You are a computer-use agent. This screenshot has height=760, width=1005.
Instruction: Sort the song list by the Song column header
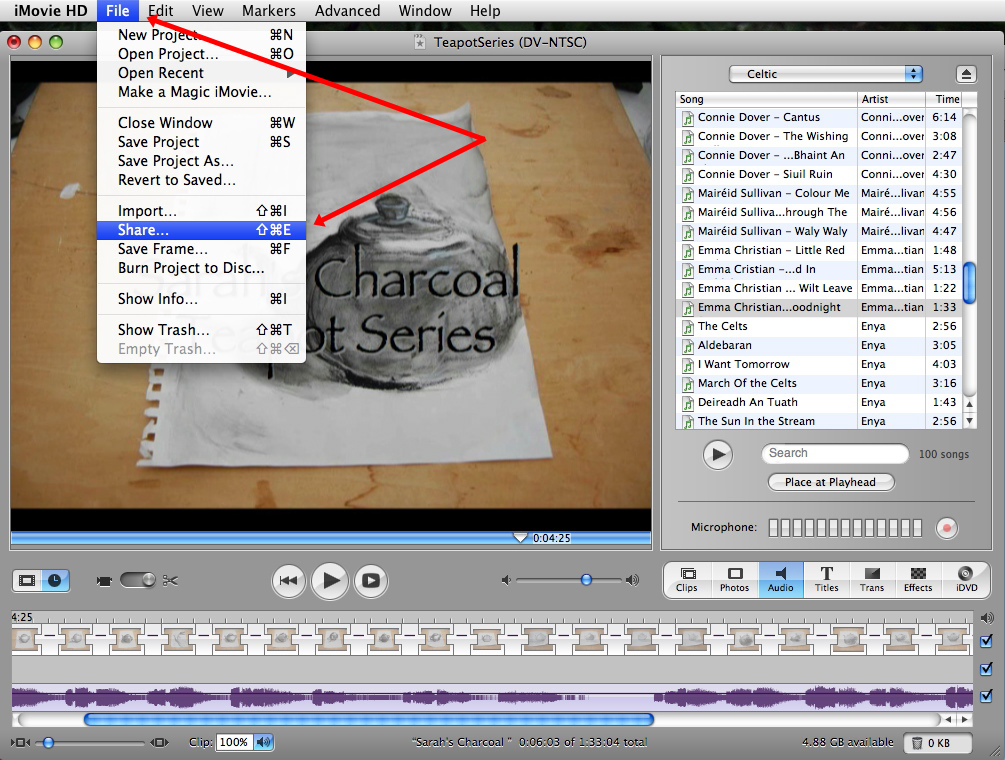[767, 99]
